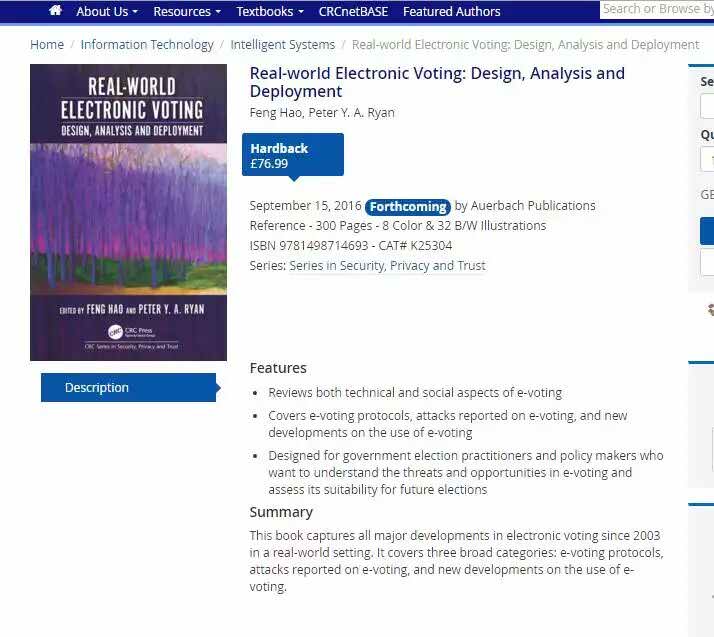The height and width of the screenshot is (637, 714).
Task: Click the Forthcoming status badge
Action: [408, 206]
